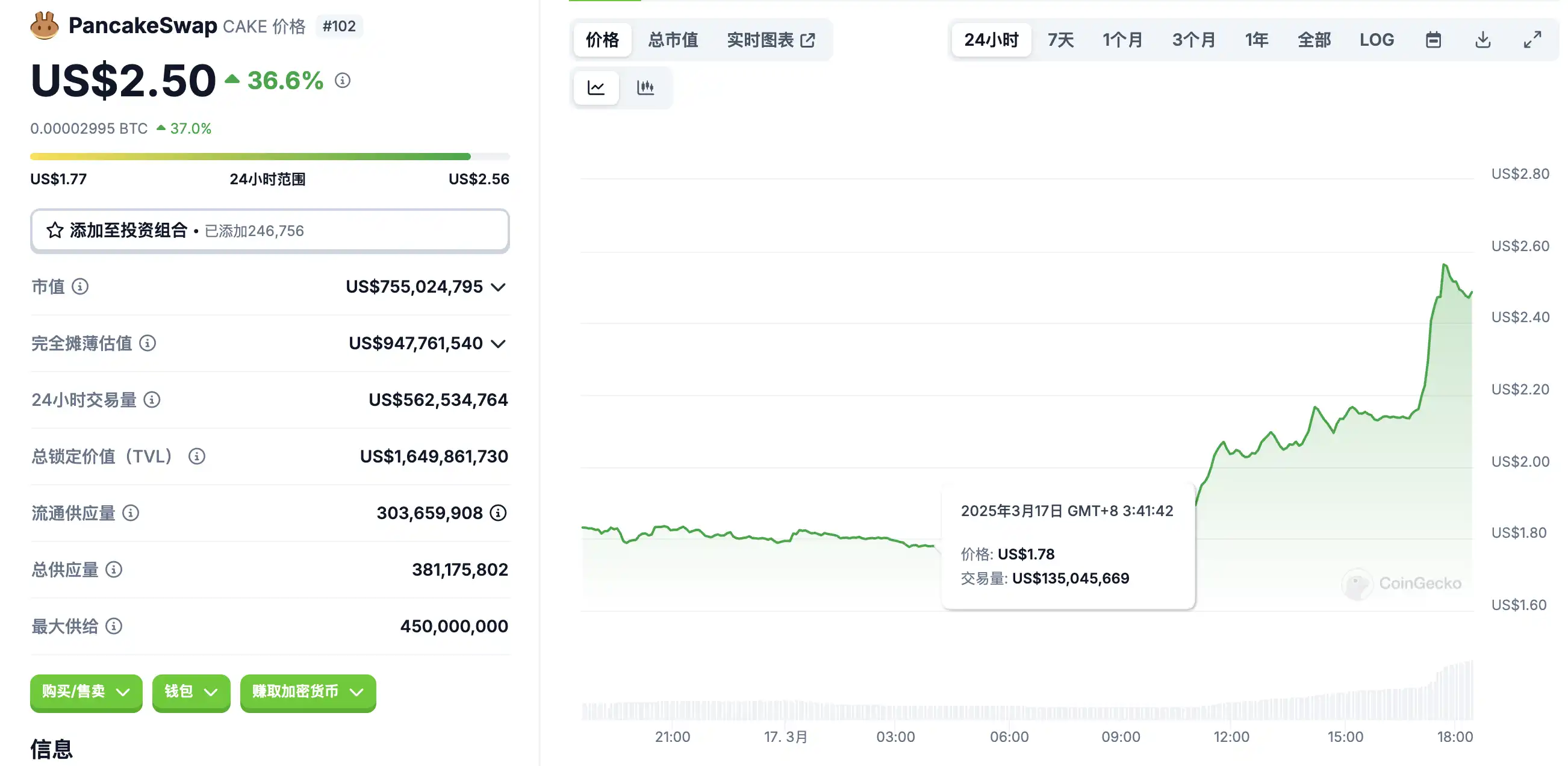The width and height of the screenshot is (1568, 766).
Task: Toggle LOG scale on the chart
Action: (x=1377, y=40)
